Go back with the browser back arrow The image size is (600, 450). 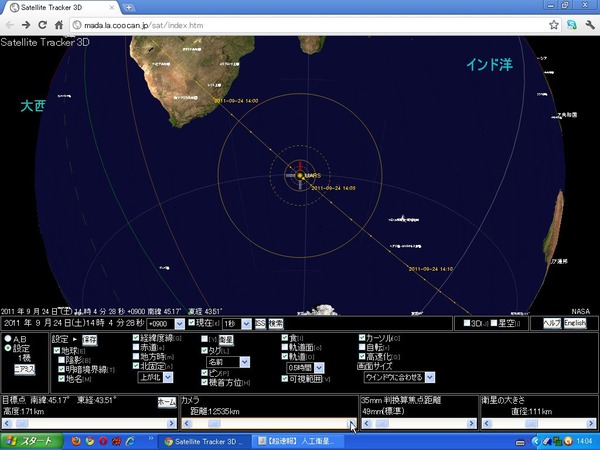point(10,25)
